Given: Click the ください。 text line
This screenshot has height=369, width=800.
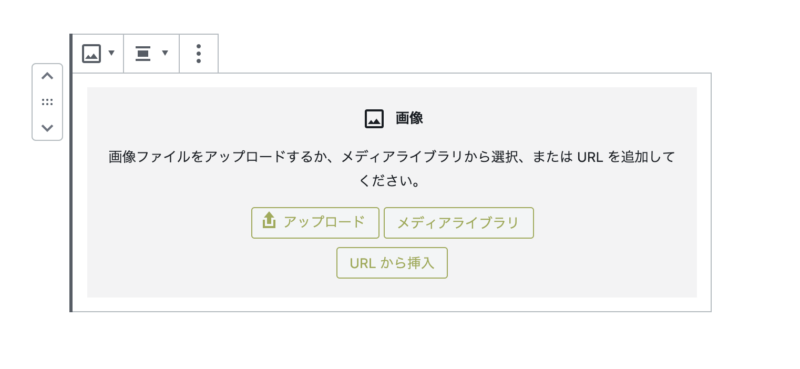Looking at the screenshot, I should pyautogui.click(x=391, y=182).
